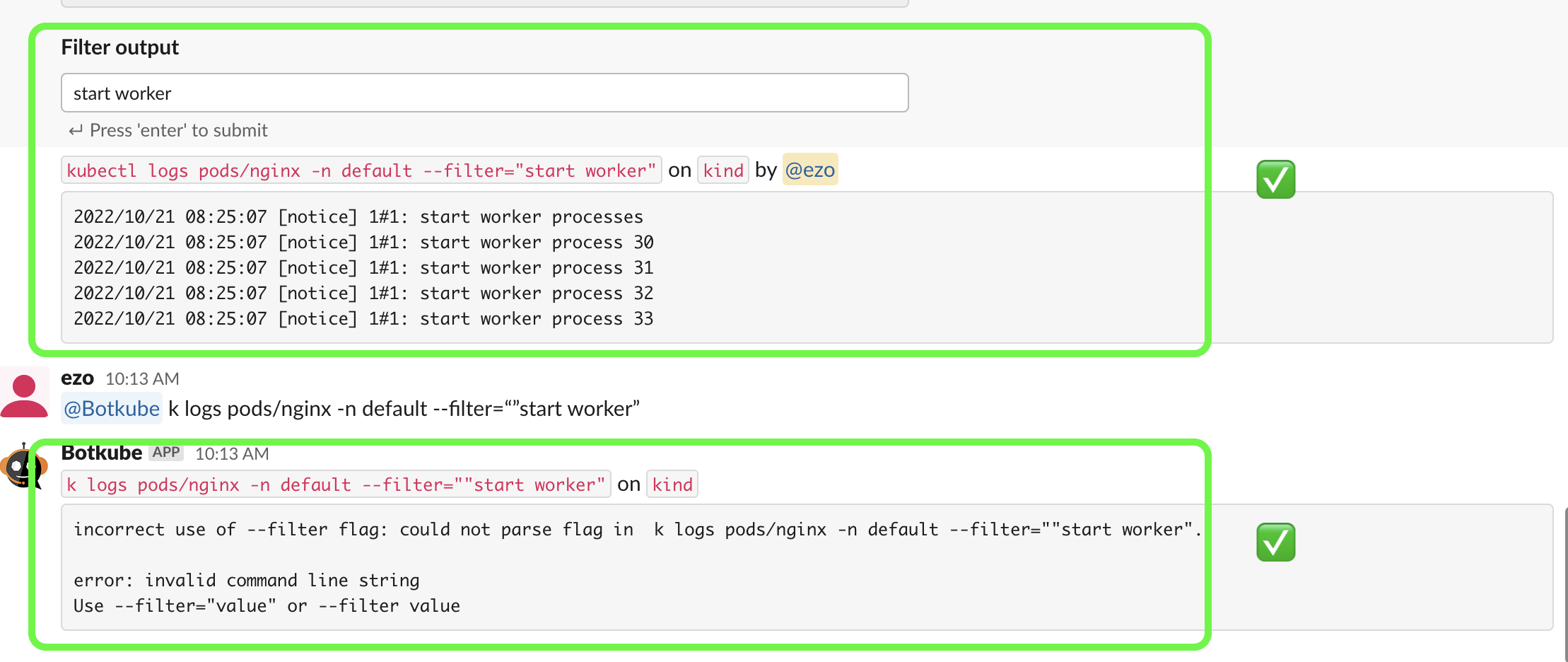Click the 'Botkube' app name label
The image size is (1568, 662).
(101, 453)
